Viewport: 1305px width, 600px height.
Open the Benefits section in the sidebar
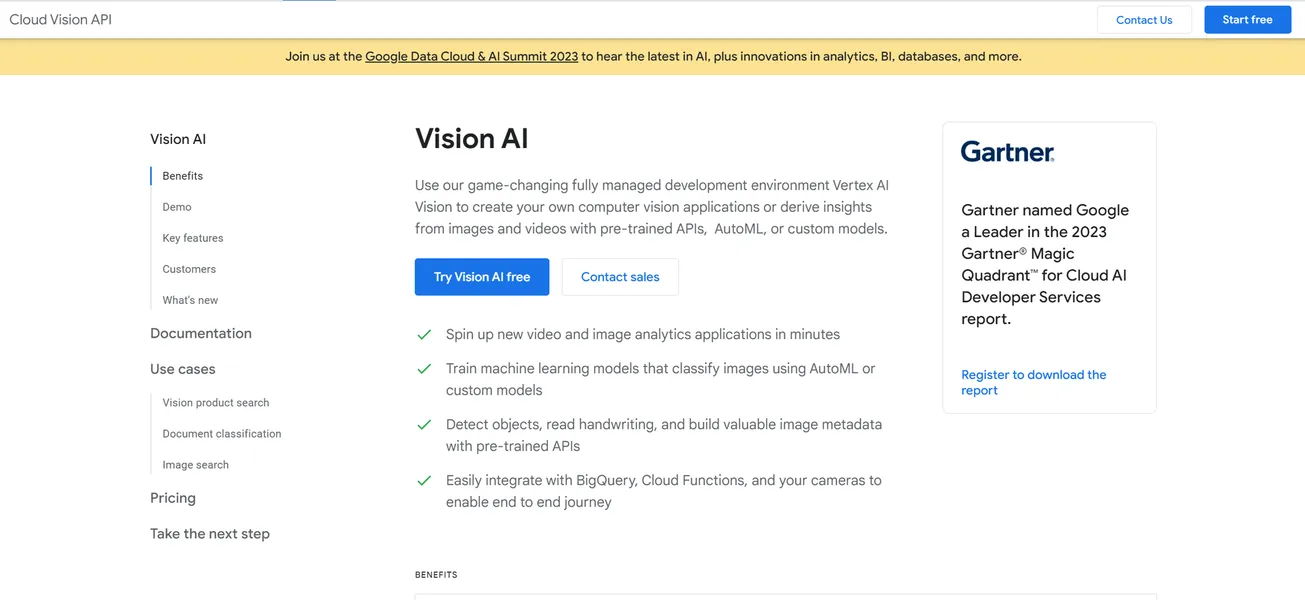tap(181, 175)
